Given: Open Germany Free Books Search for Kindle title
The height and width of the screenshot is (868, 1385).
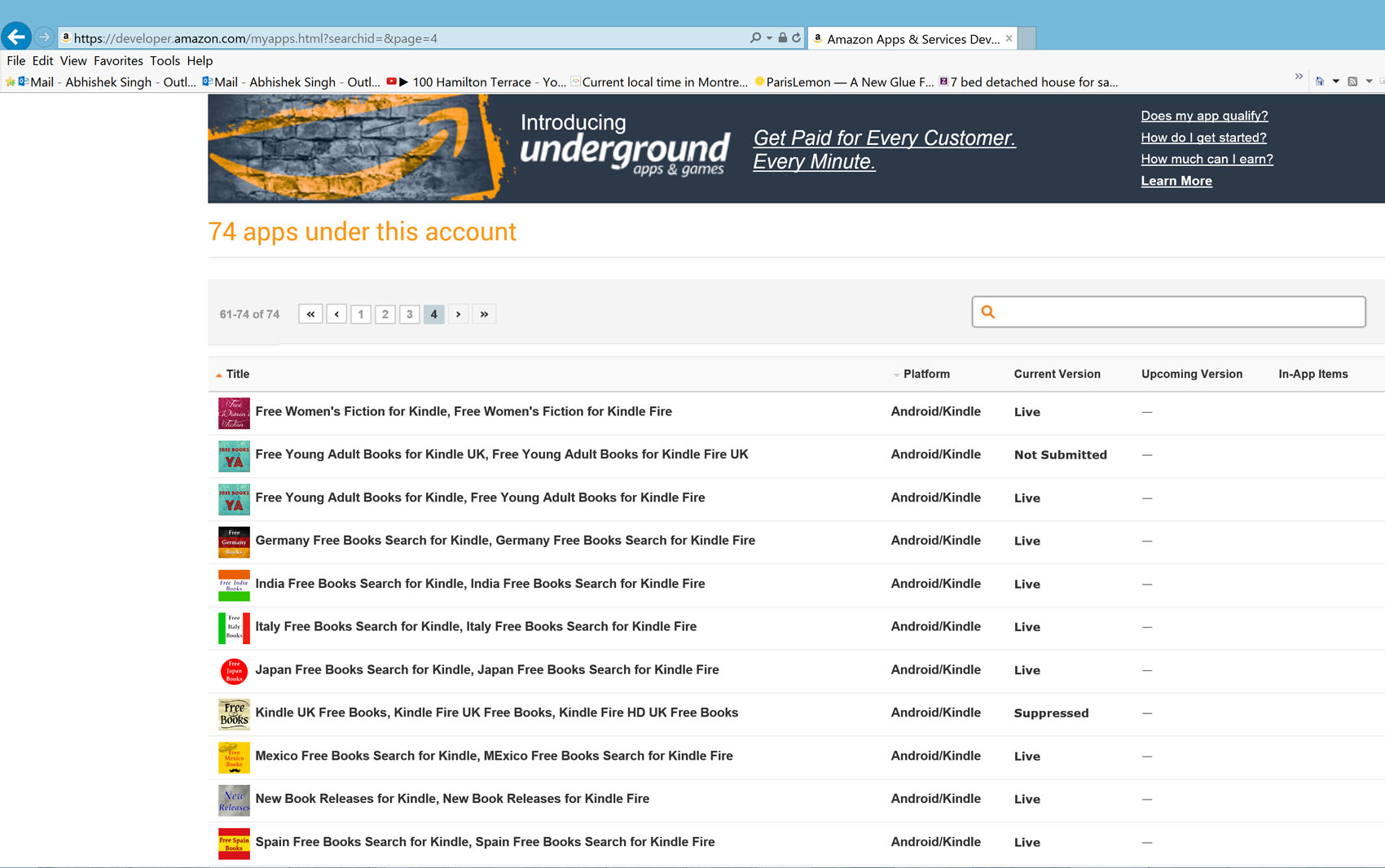Looking at the screenshot, I should pyautogui.click(x=505, y=540).
